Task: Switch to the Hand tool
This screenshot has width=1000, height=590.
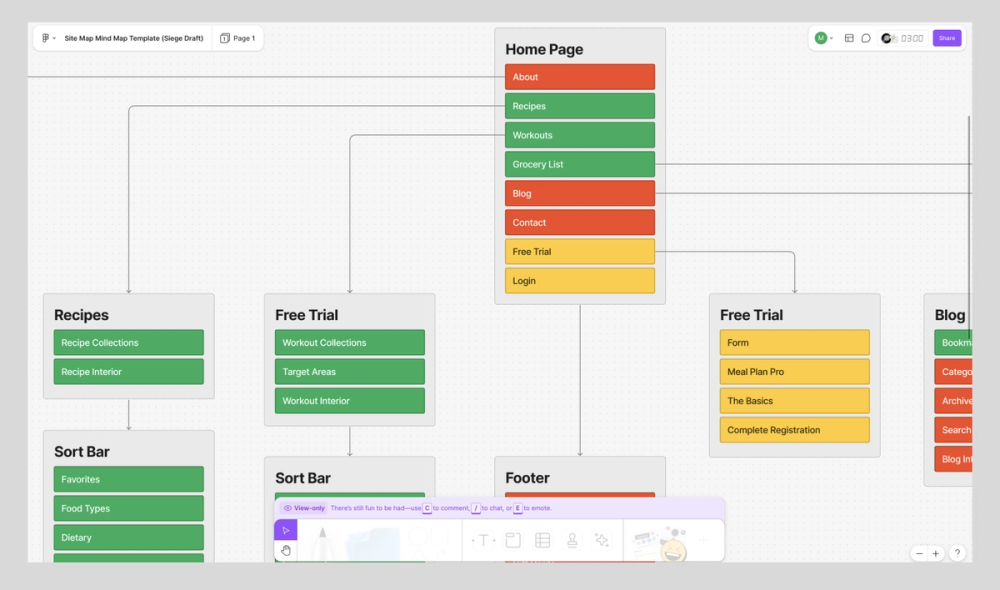Action: (x=286, y=552)
